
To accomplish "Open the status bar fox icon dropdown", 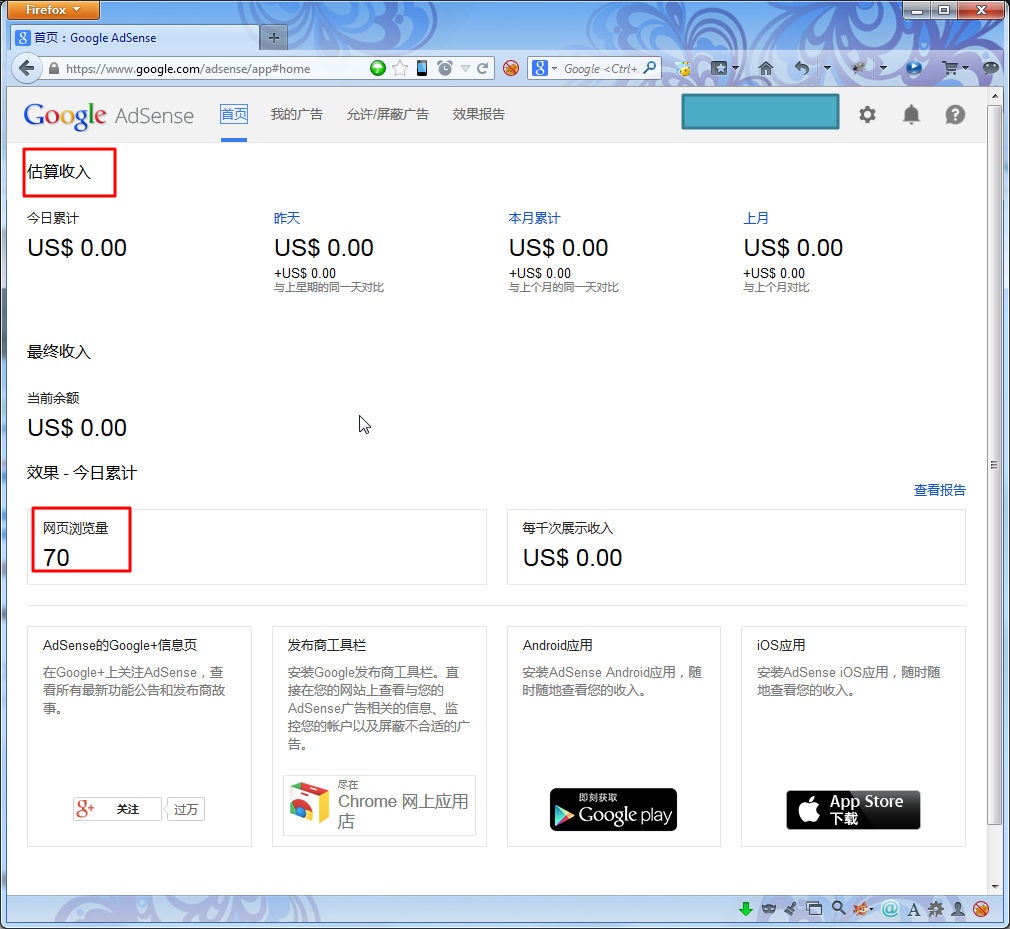I will click(x=872, y=910).
